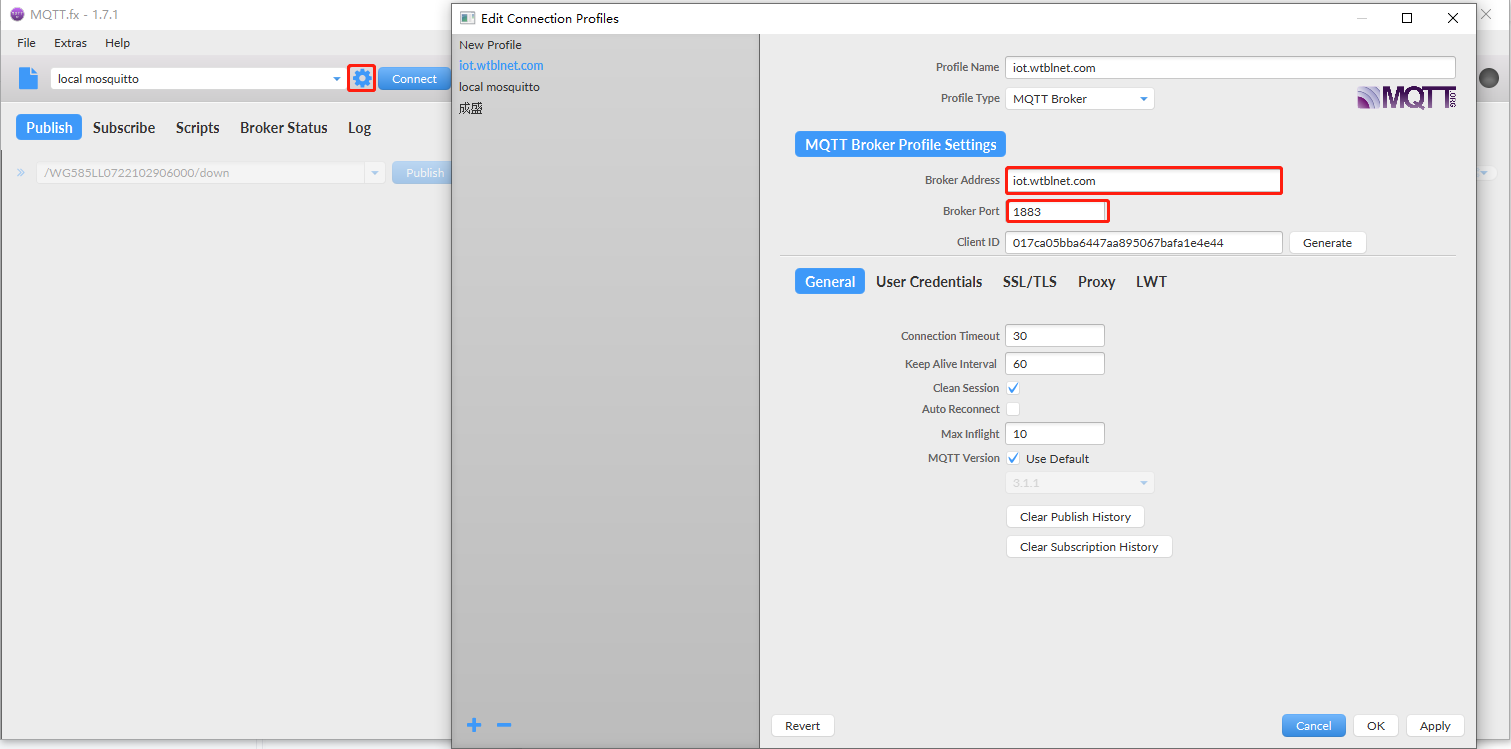Click the Broker Address input field
The height and width of the screenshot is (749, 1511).
pyautogui.click(x=1143, y=181)
